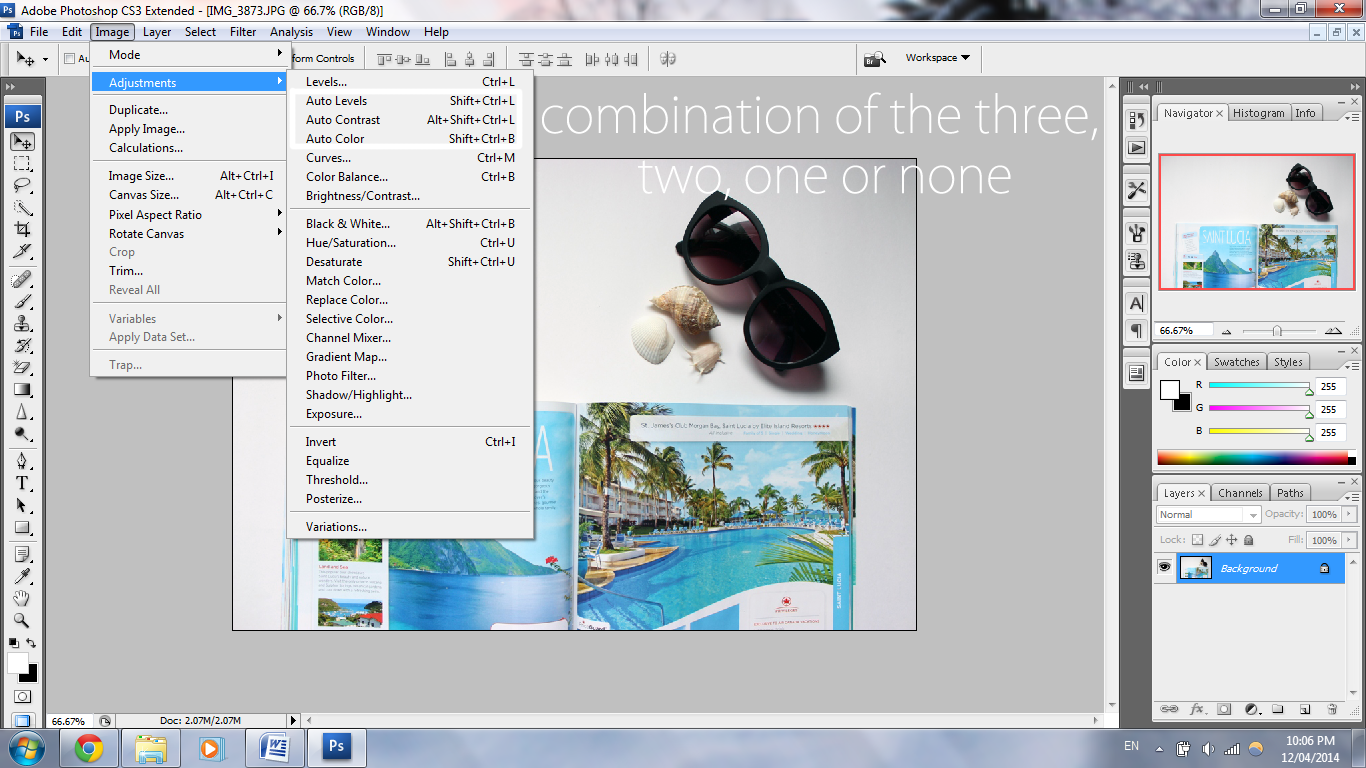
Task: Add a layer mask in Layers panel
Action: (1224, 709)
